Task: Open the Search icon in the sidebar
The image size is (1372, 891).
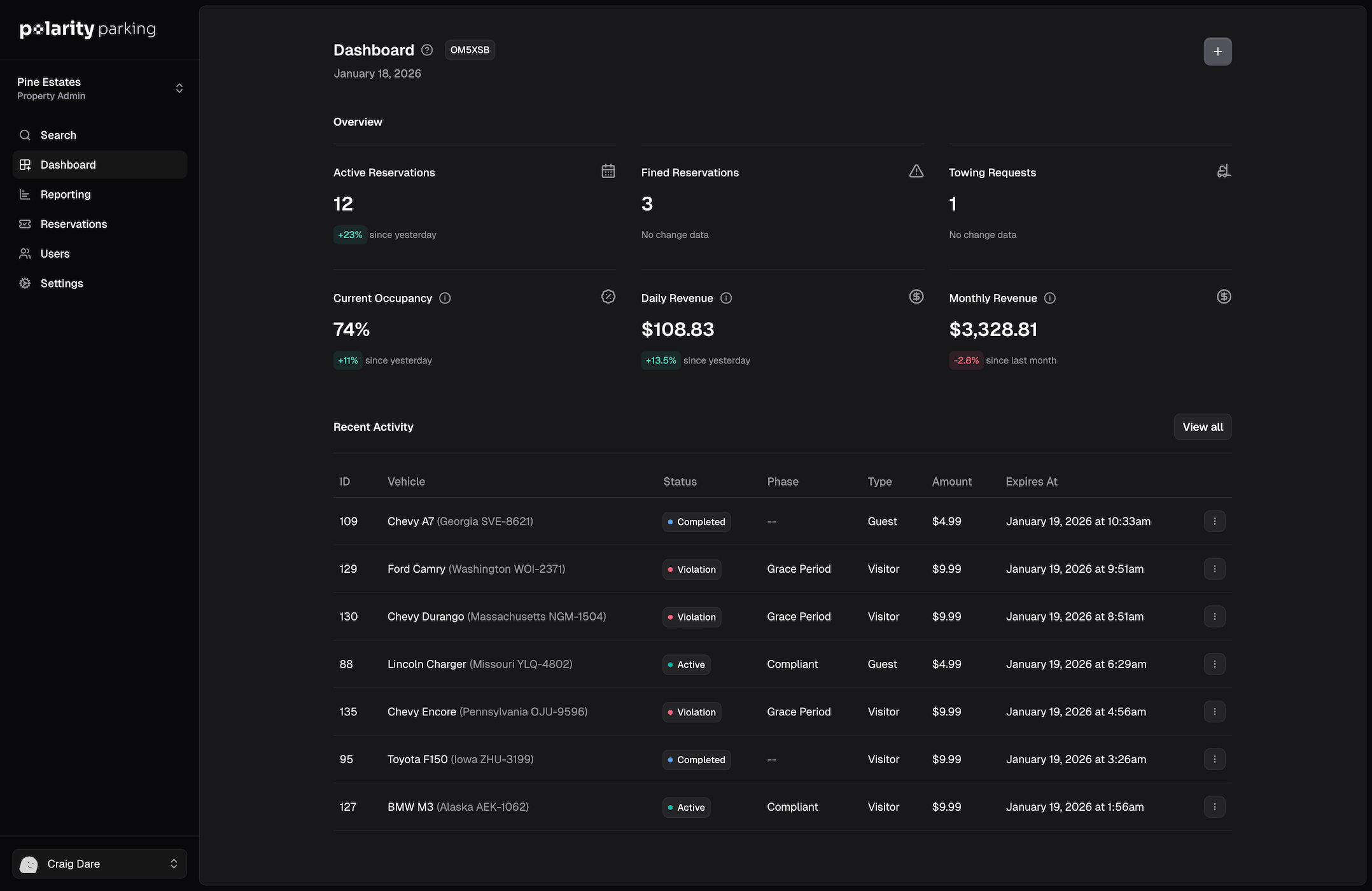Action: [25, 135]
